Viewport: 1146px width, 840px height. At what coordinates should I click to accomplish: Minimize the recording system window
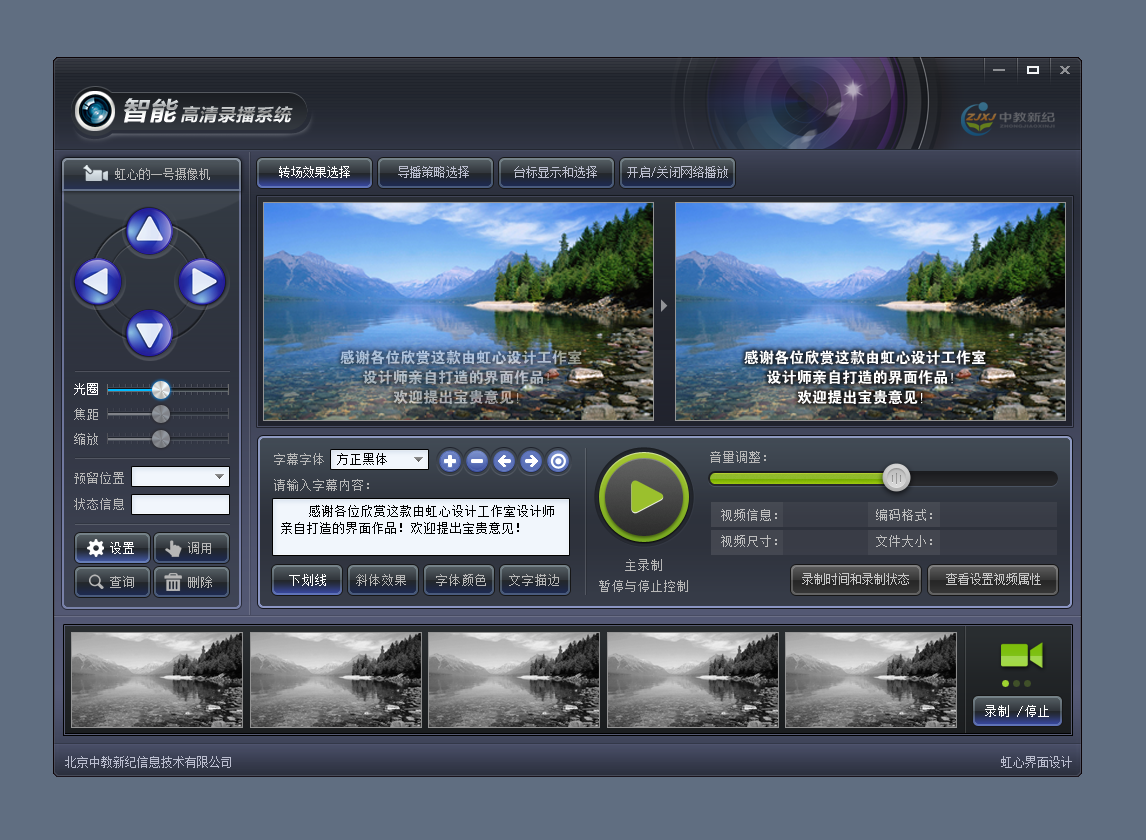click(999, 70)
